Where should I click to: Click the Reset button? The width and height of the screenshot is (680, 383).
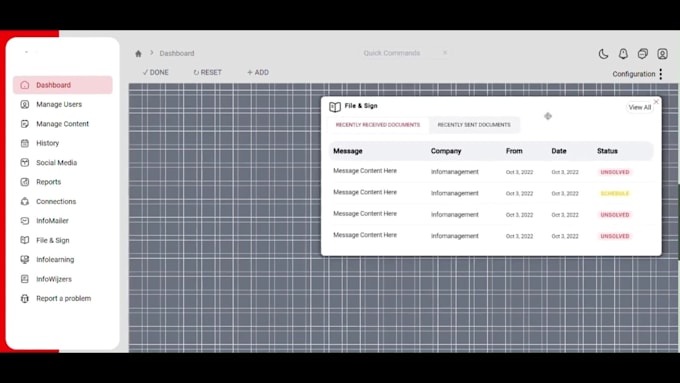[x=207, y=72]
